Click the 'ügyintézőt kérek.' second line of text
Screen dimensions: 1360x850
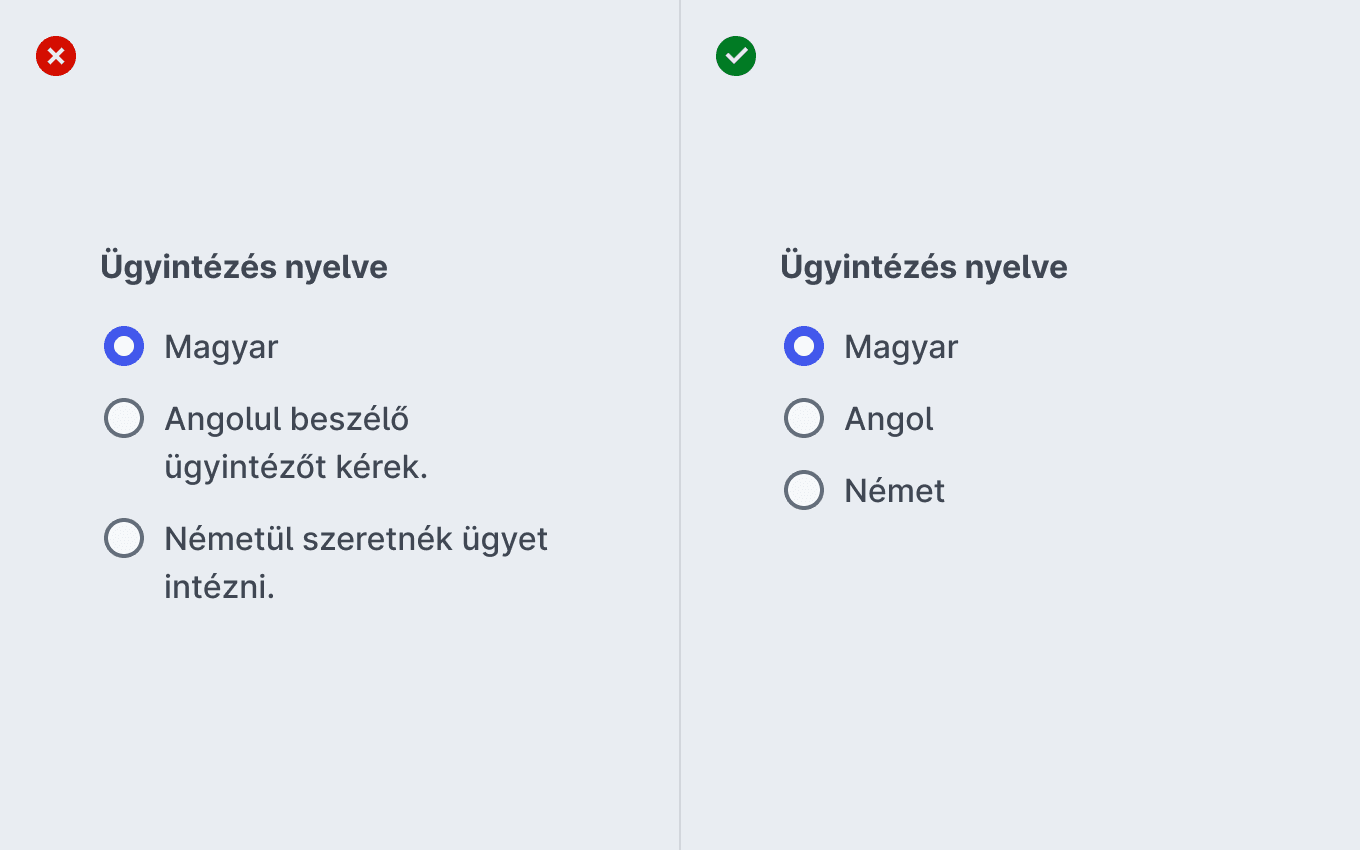pos(296,467)
